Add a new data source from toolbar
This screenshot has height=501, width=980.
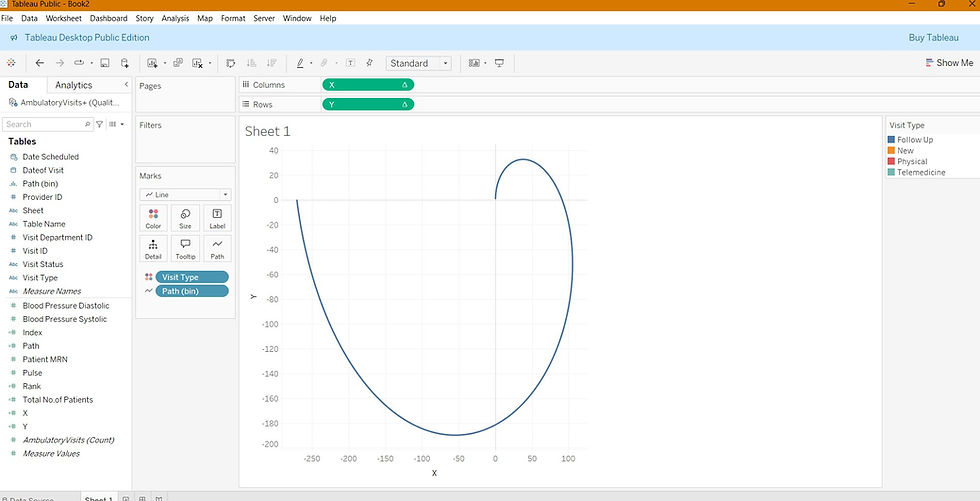pyautogui.click(x=124, y=63)
